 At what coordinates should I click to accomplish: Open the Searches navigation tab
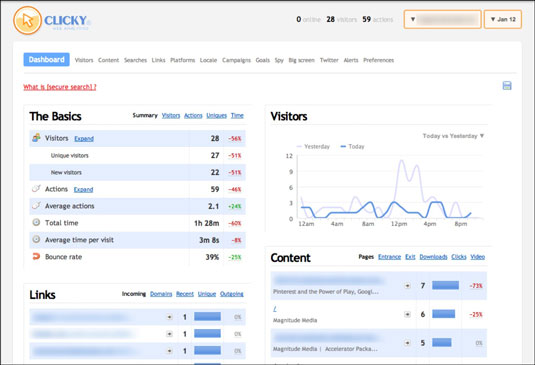click(x=135, y=60)
